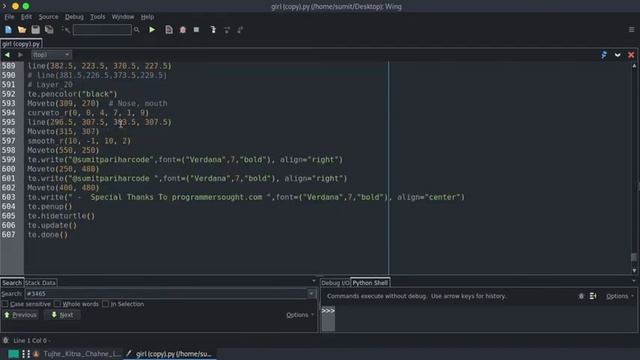Open the Help menu
Viewport: 640px width, 360px height.
pyautogui.click(x=147, y=17)
